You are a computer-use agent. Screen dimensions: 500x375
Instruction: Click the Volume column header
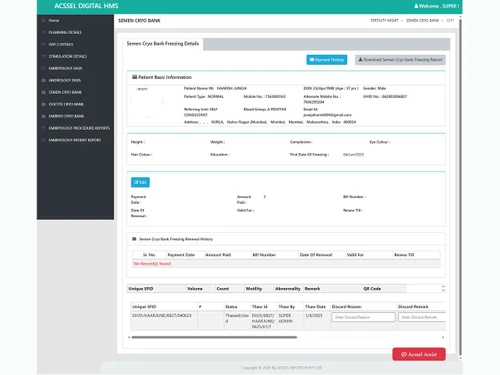pos(195,289)
